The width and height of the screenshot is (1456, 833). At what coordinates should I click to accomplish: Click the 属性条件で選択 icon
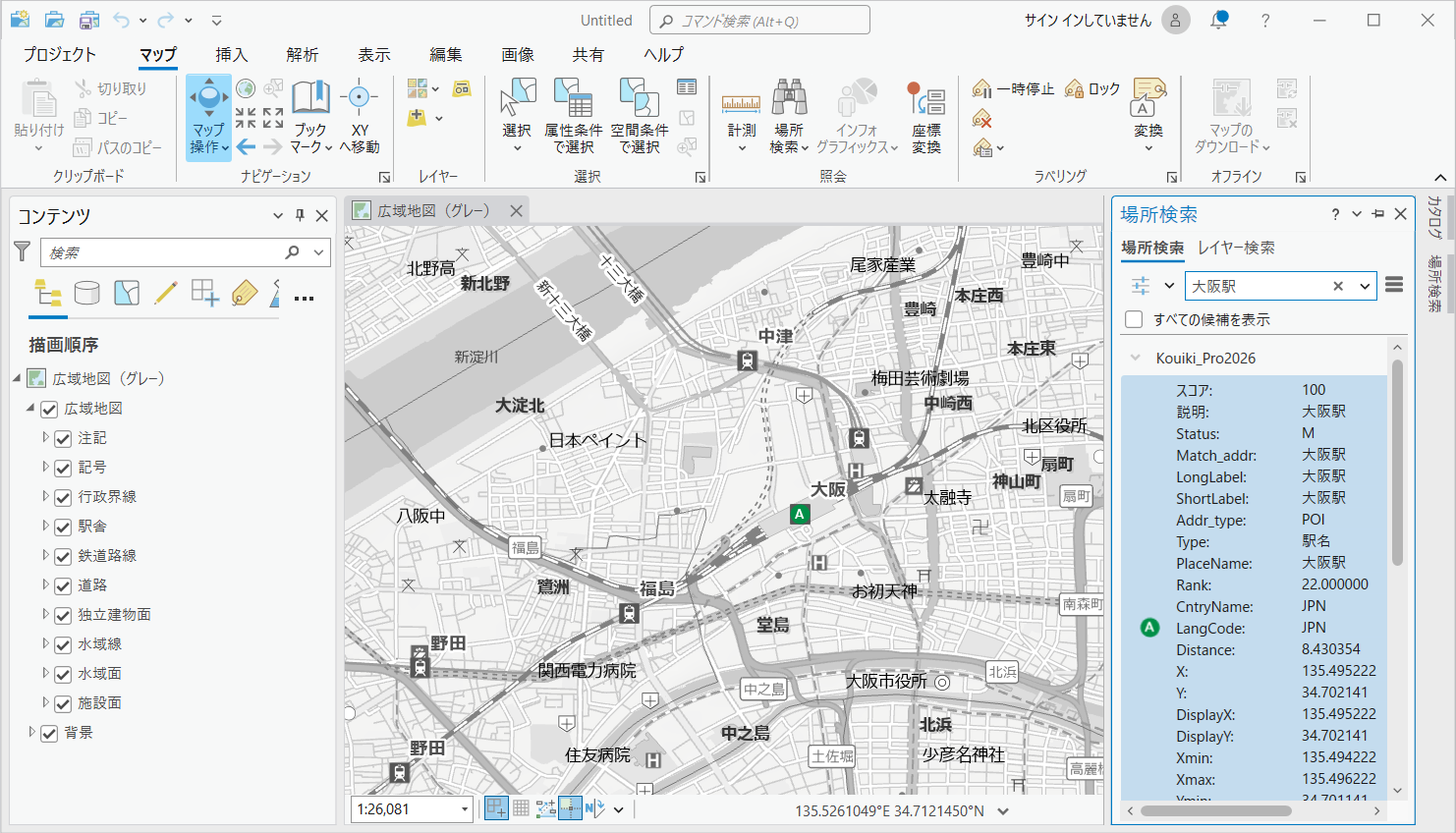point(573,99)
